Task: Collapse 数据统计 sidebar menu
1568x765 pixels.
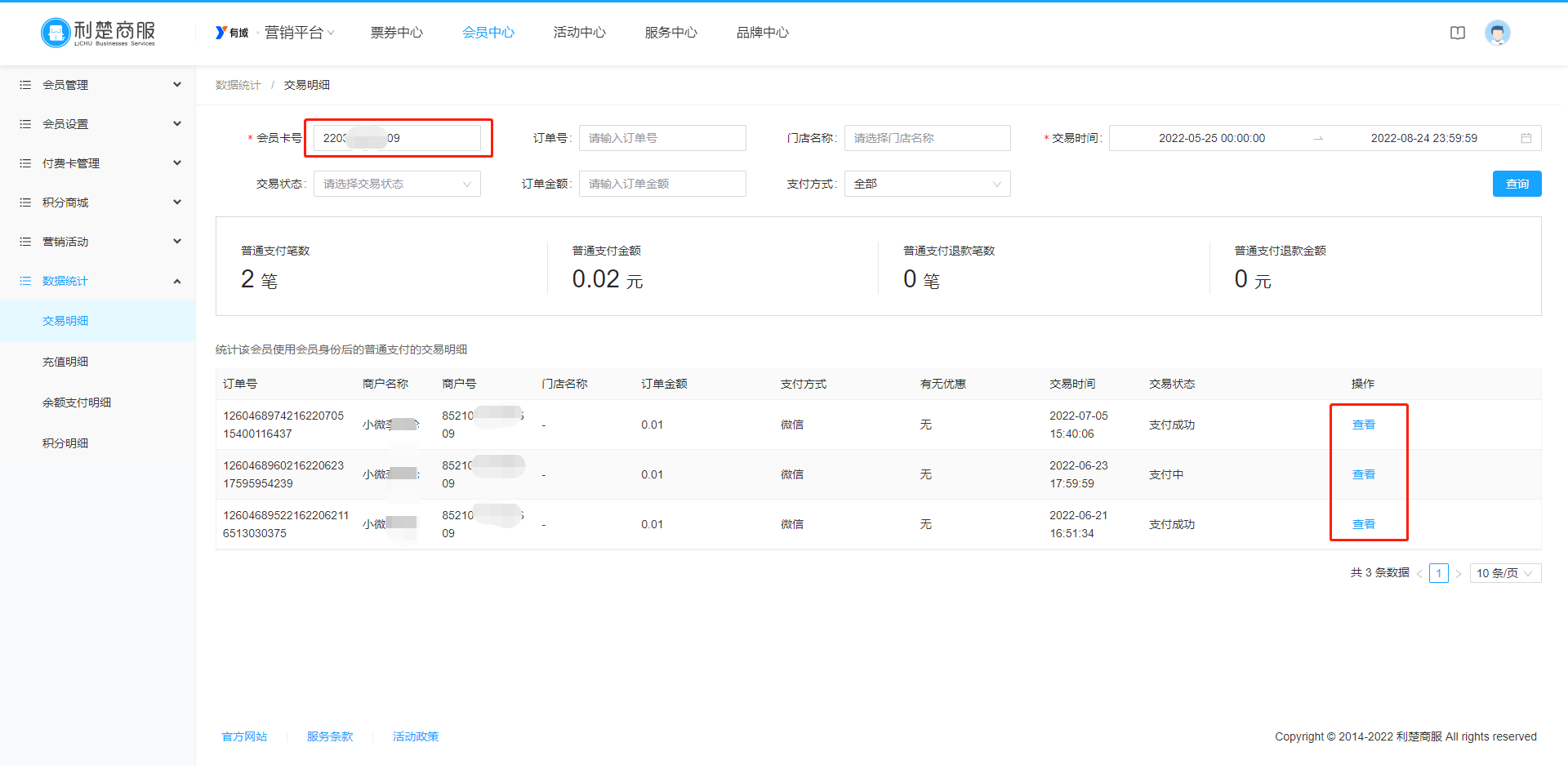Action: [177, 281]
